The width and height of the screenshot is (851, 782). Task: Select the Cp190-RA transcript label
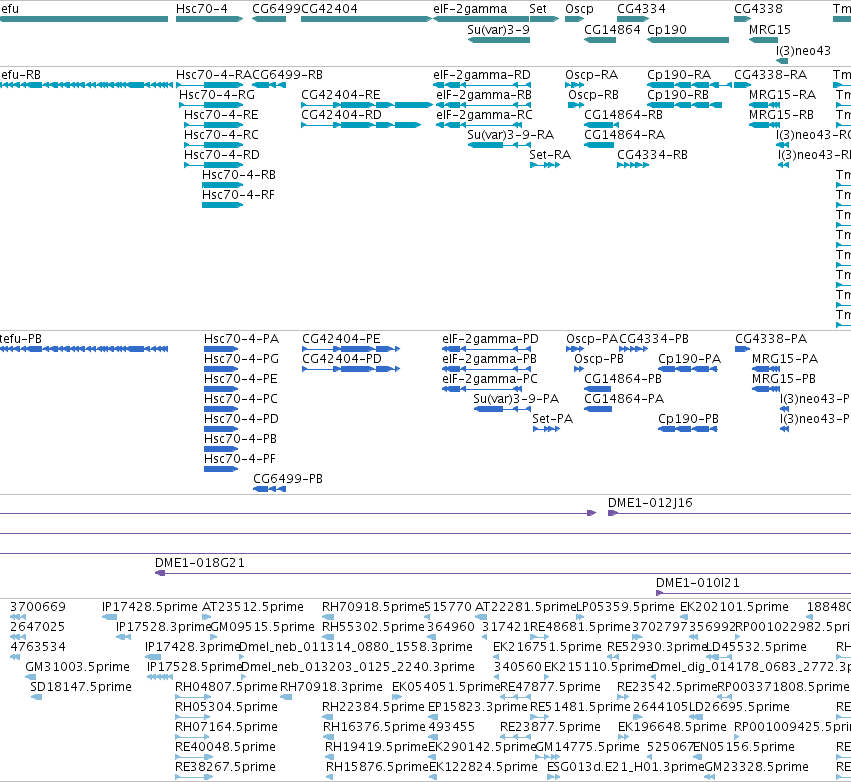[678, 75]
